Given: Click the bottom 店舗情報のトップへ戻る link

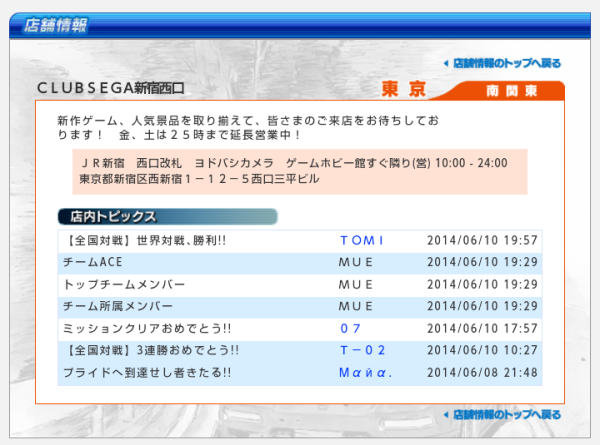Looking at the screenshot, I should [x=507, y=414].
